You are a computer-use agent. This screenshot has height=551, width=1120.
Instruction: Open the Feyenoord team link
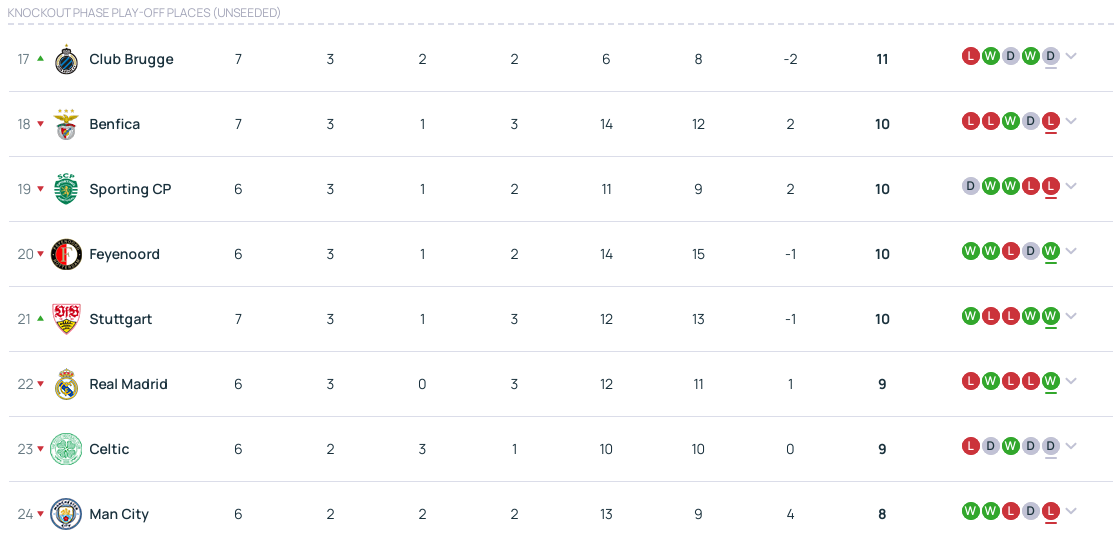(x=124, y=254)
